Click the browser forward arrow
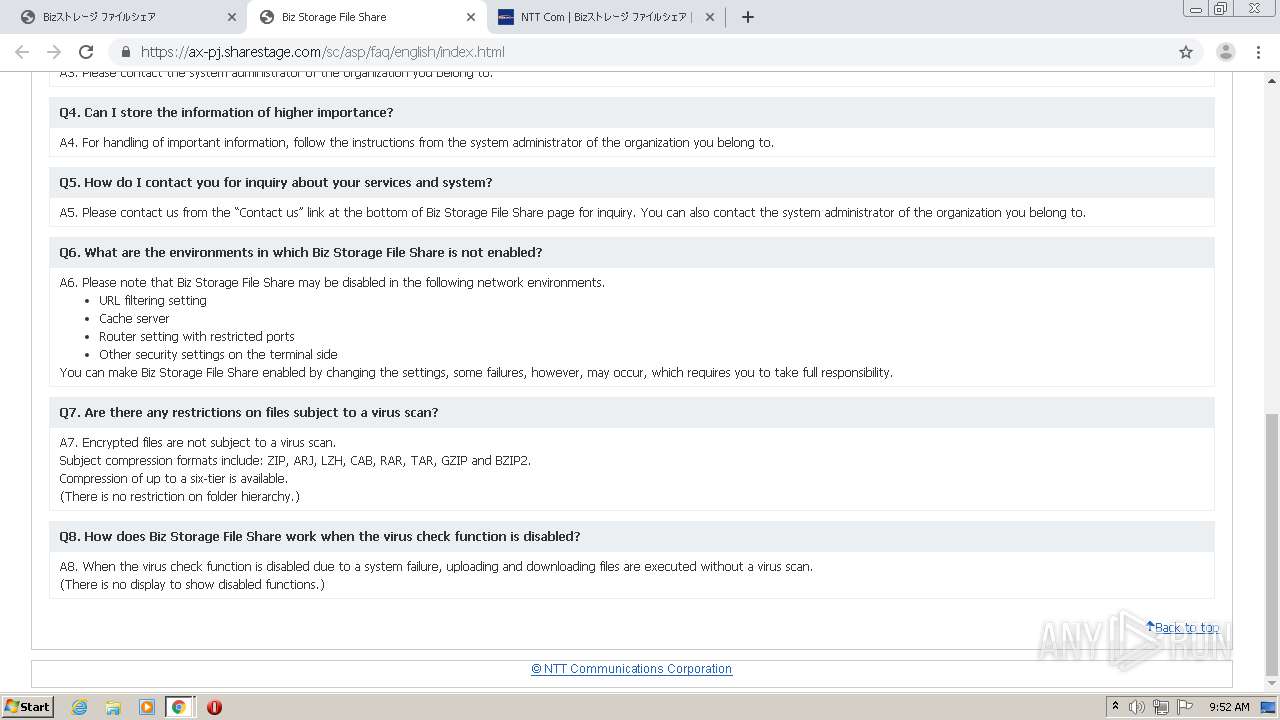 click(54, 52)
